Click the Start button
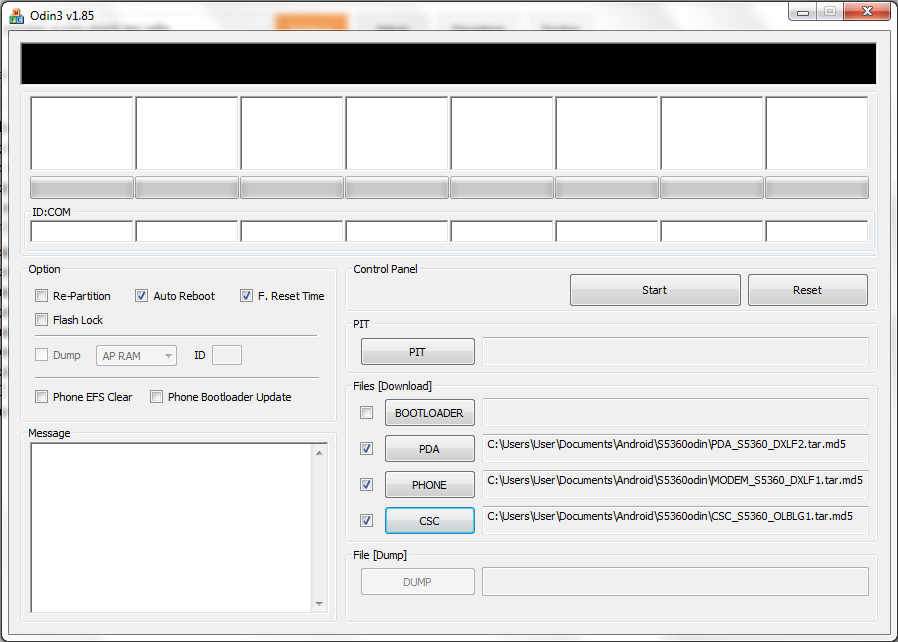Screen dimensions: 898x642 (655, 290)
